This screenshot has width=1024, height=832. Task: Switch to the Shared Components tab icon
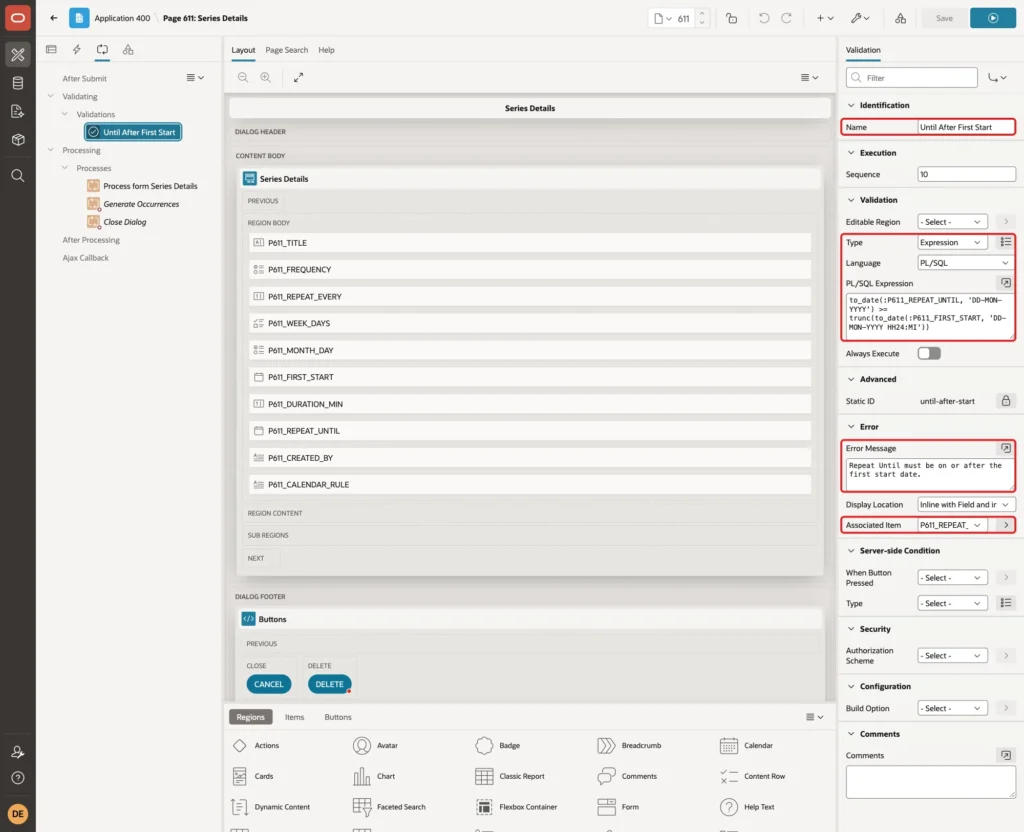click(128, 50)
